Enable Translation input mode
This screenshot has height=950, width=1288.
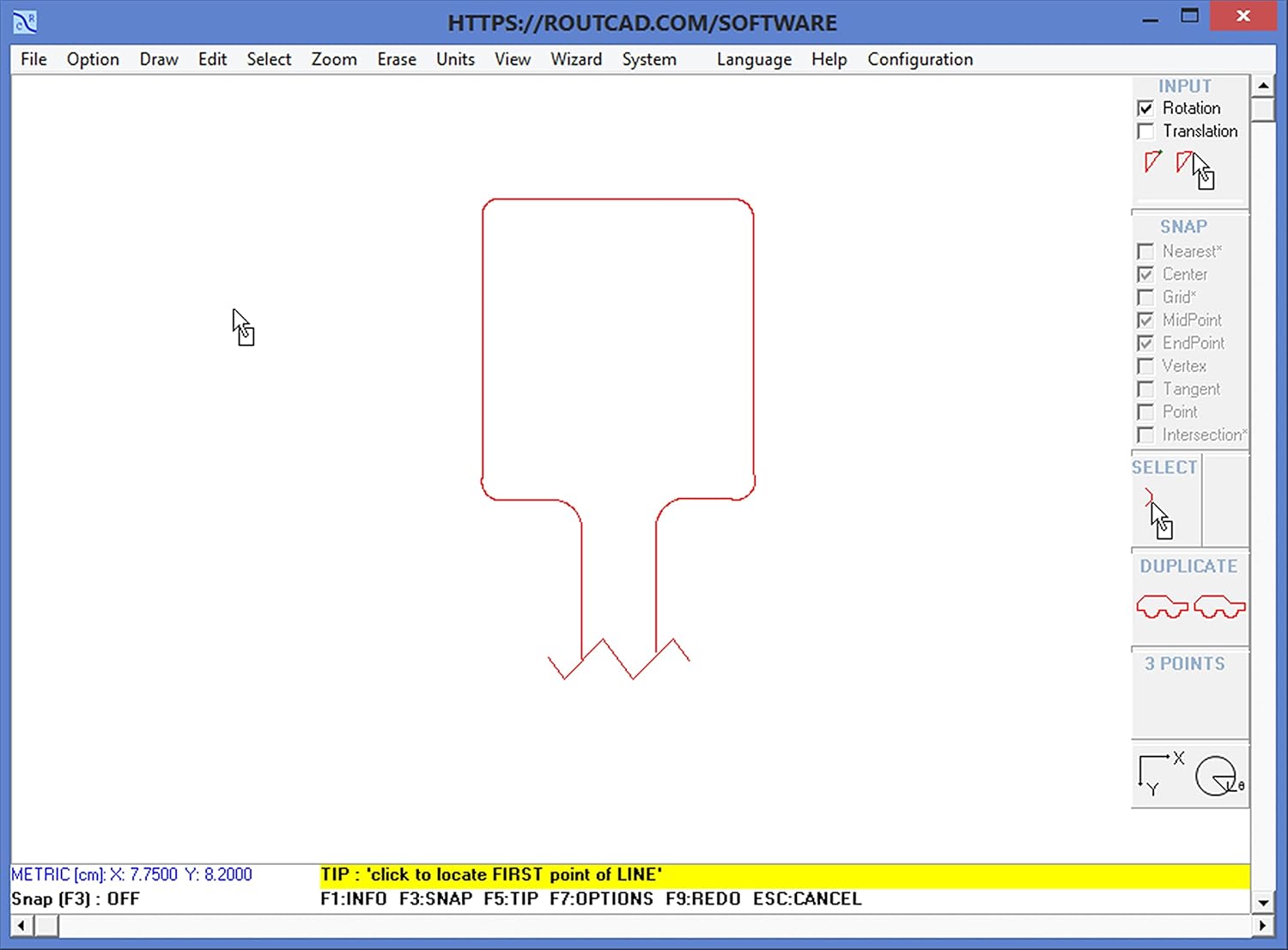(x=1145, y=131)
